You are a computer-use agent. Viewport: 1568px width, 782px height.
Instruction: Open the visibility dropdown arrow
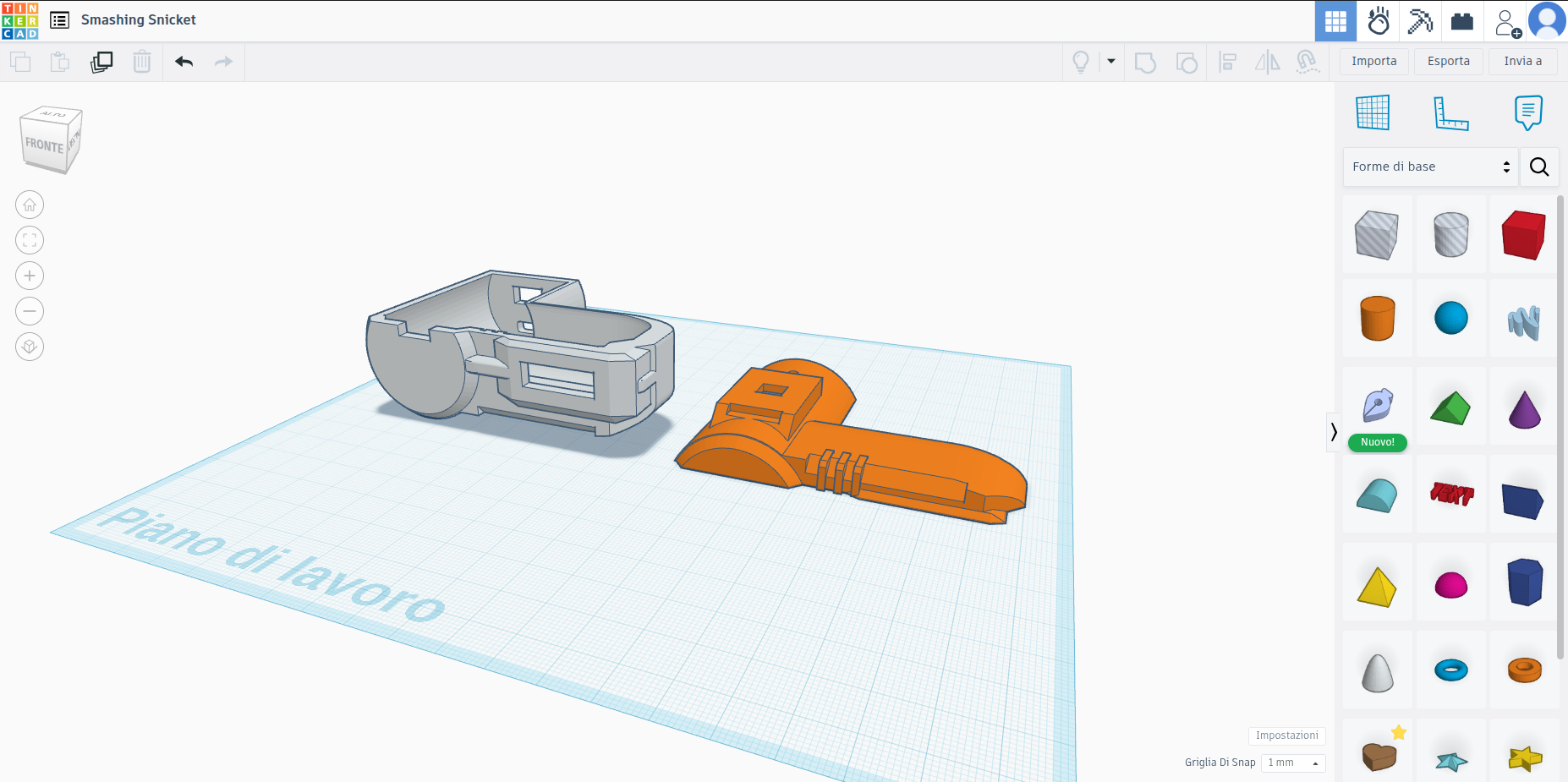[1111, 61]
